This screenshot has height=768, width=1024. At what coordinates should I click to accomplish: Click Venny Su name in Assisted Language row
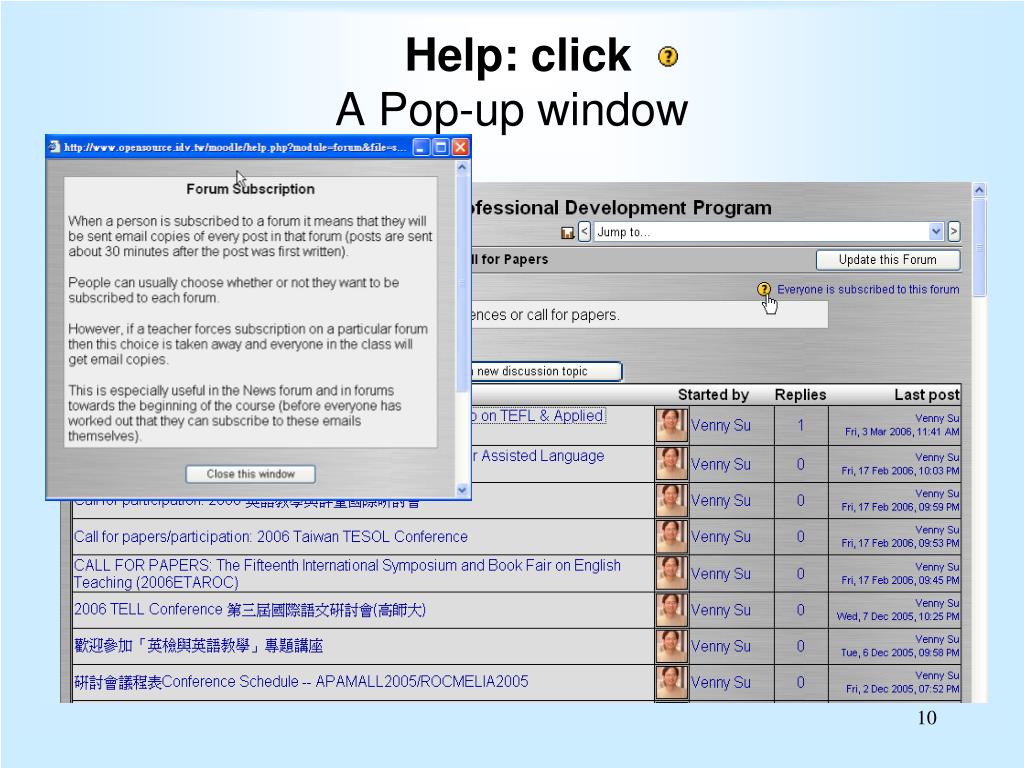tap(721, 464)
